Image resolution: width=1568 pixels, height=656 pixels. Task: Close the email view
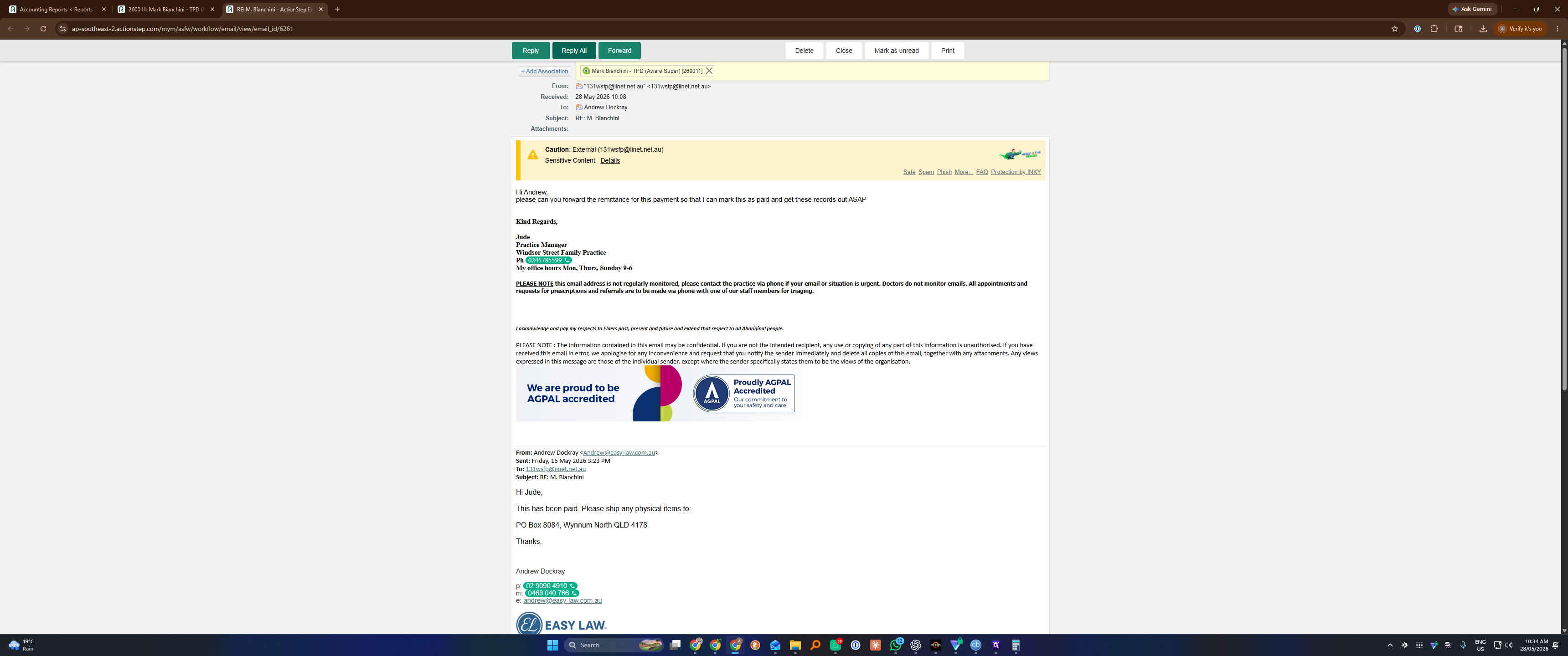844,51
